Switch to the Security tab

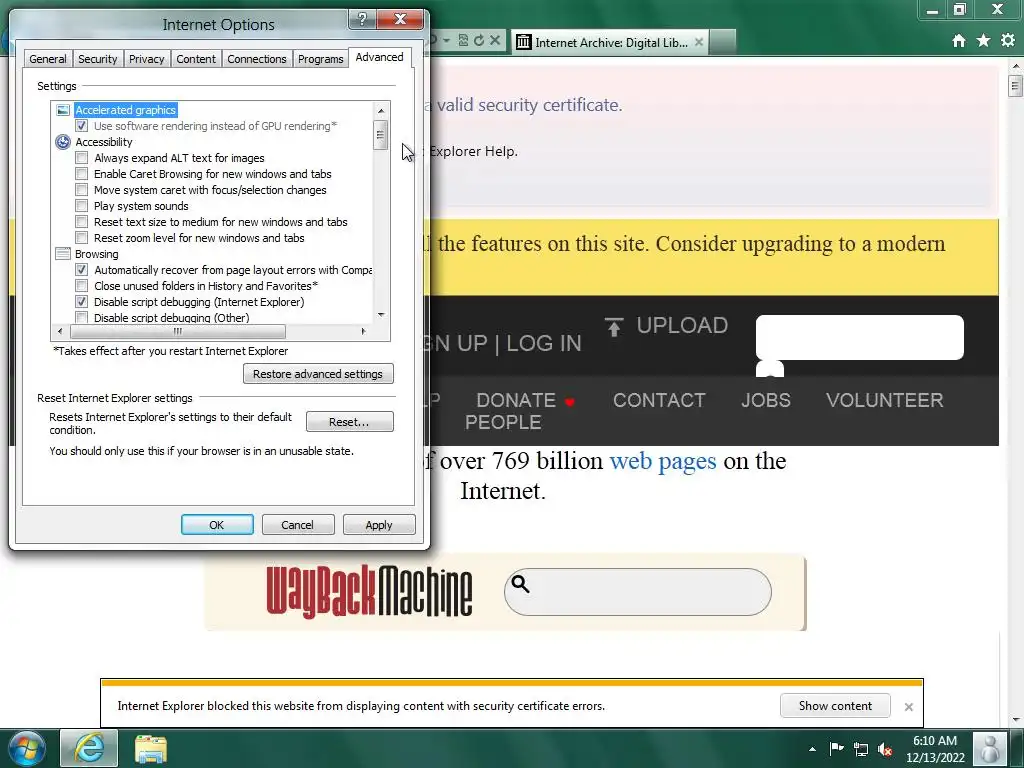[x=97, y=59]
